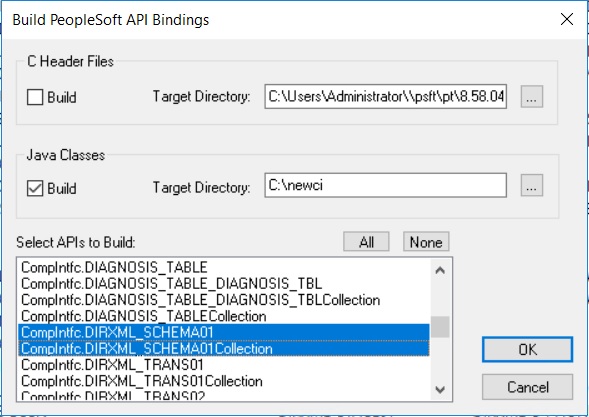Select CompIntfc.DIRXML_TRANS01Collection entry
Screen dimensions: 589x417
pos(224,381)
